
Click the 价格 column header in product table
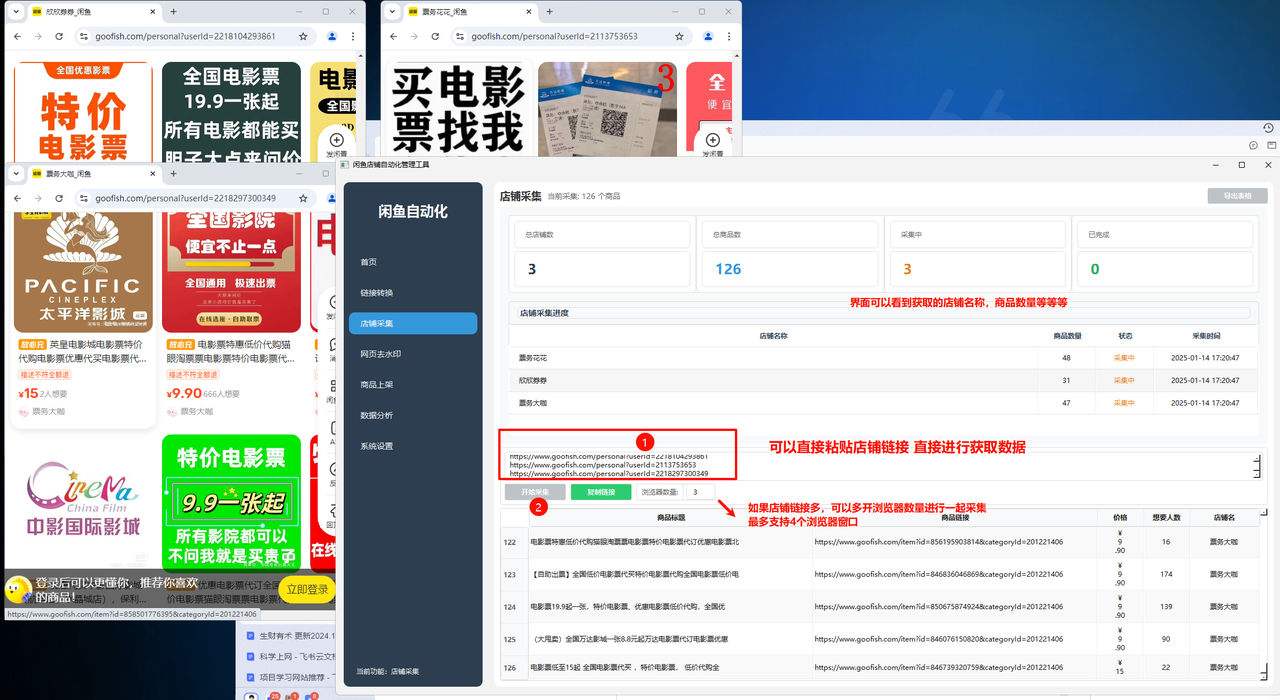pyautogui.click(x=1120, y=518)
